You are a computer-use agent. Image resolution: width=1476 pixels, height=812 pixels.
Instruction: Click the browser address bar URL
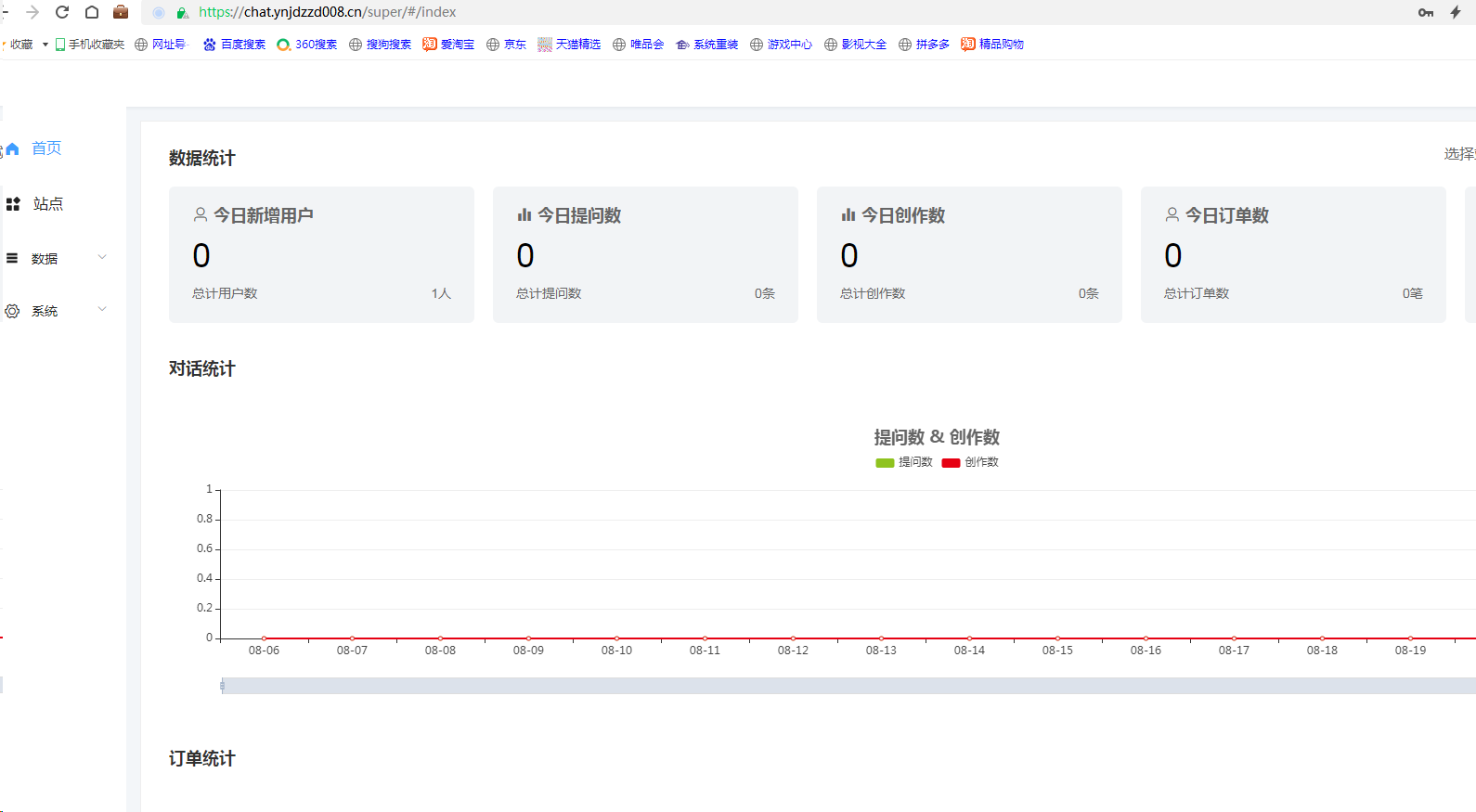pos(327,12)
